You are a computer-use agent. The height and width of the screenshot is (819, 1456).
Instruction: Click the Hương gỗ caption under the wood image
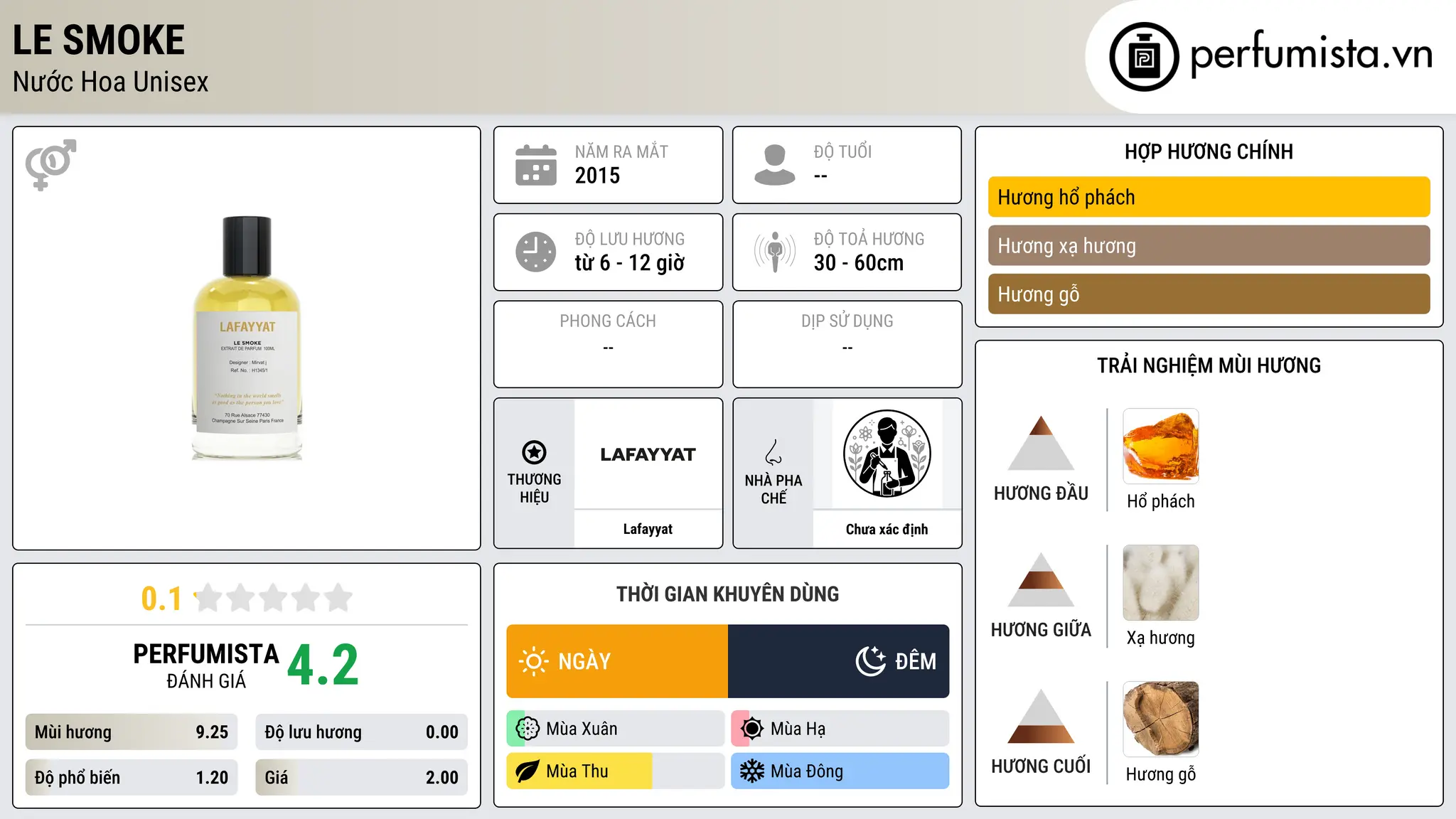point(1160,774)
